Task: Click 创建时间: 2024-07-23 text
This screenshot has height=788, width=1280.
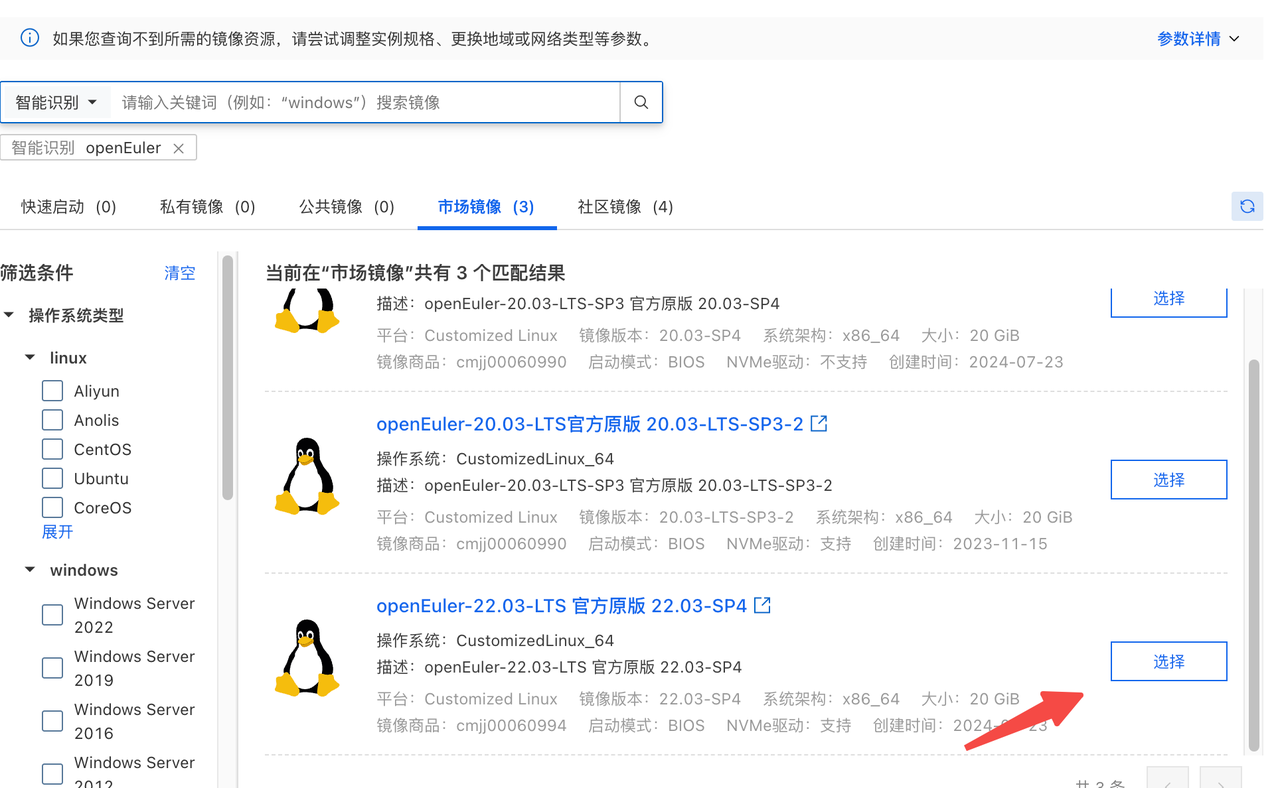Action: pos(976,361)
